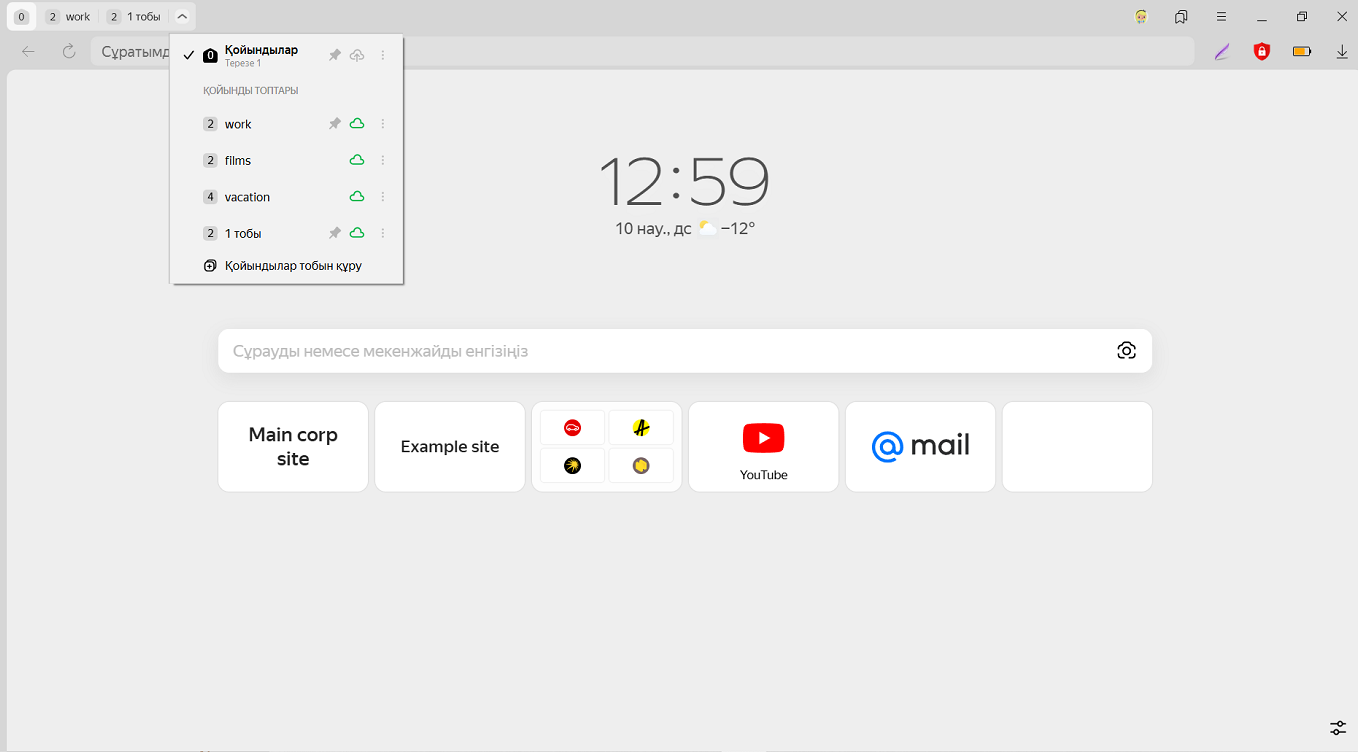Open the red shield protection icon
Screen dimensions: 1358x752
tap(1262, 52)
